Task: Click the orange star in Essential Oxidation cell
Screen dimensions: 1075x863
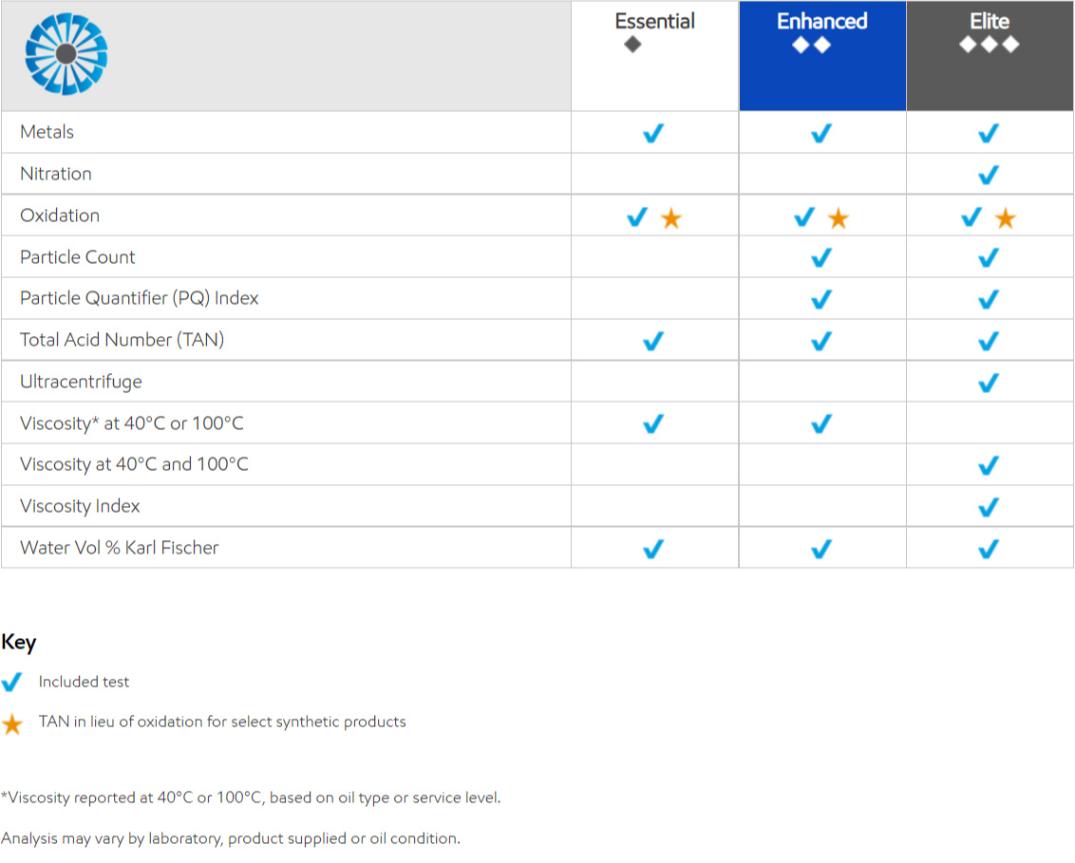Action: (x=671, y=218)
